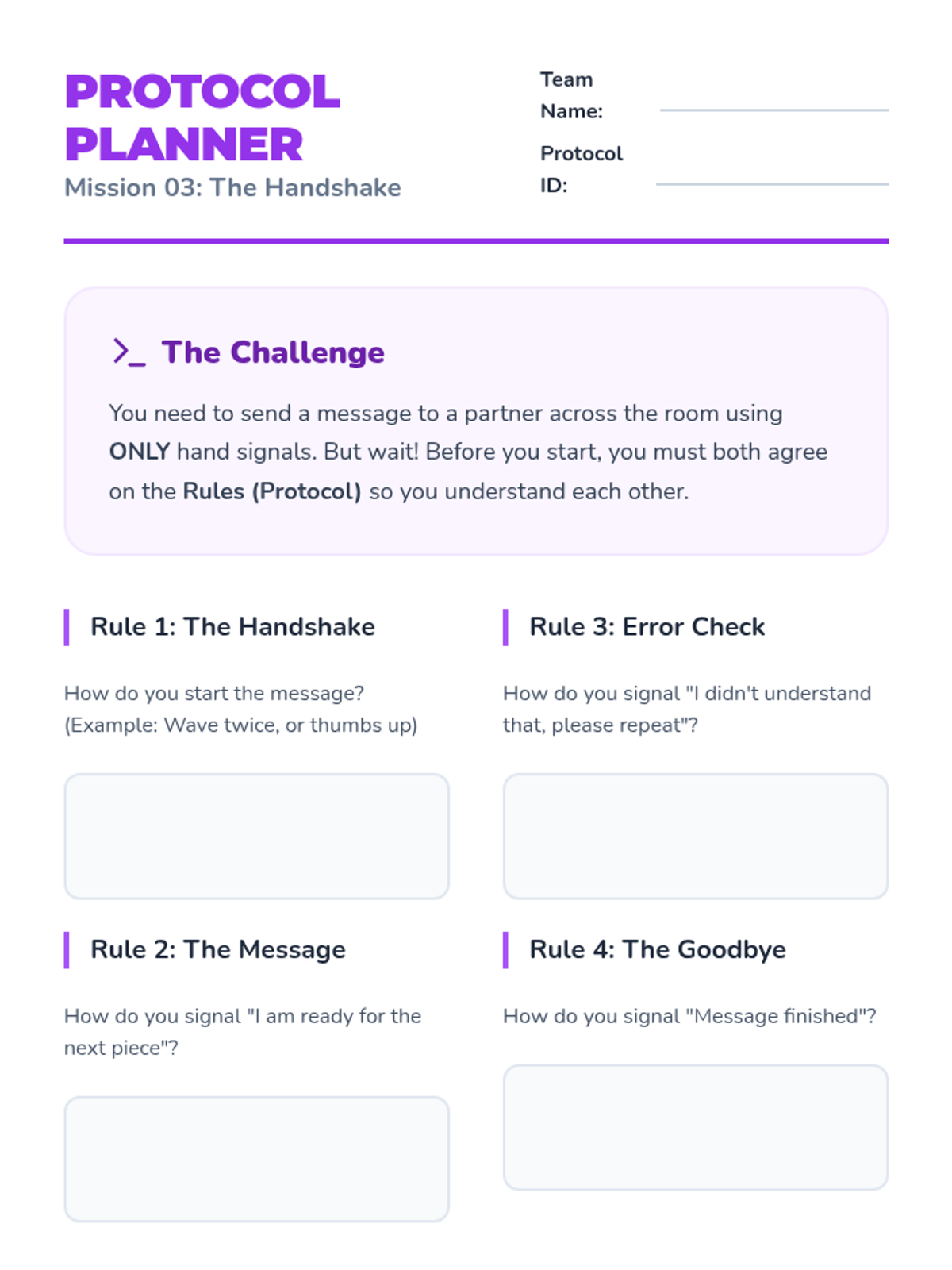
Task: Click the Team Name label
Action: coord(571,95)
